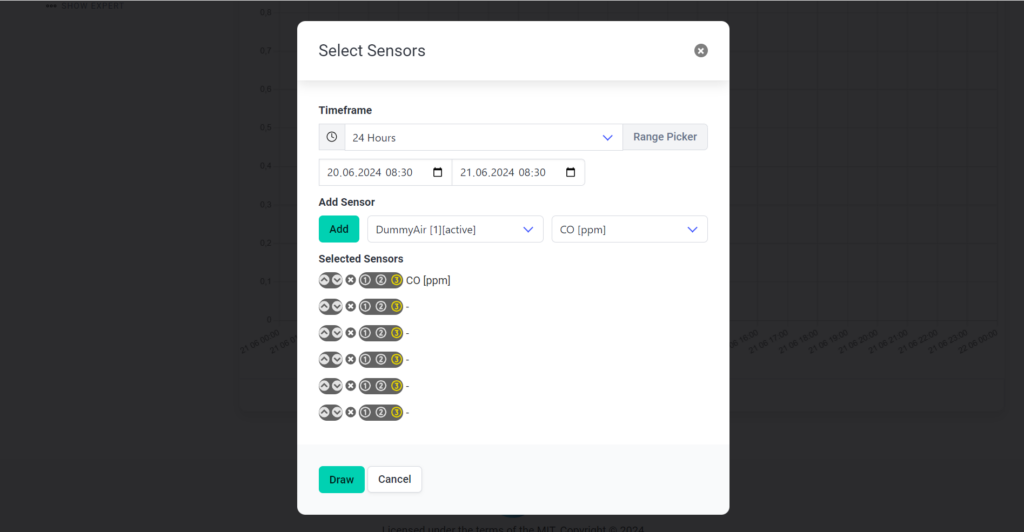Click the start datetime field 20.06.2024 08:30
Image resolution: width=1024 pixels, height=532 pixels.
pyautogui.click(x=385, y=172)
